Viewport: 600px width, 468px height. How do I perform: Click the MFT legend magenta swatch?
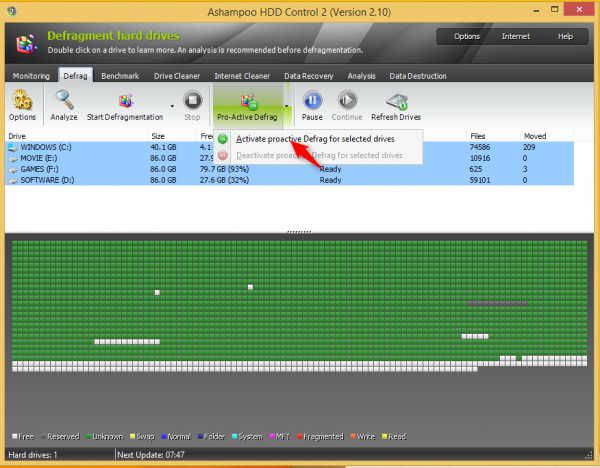click(272, 437)
